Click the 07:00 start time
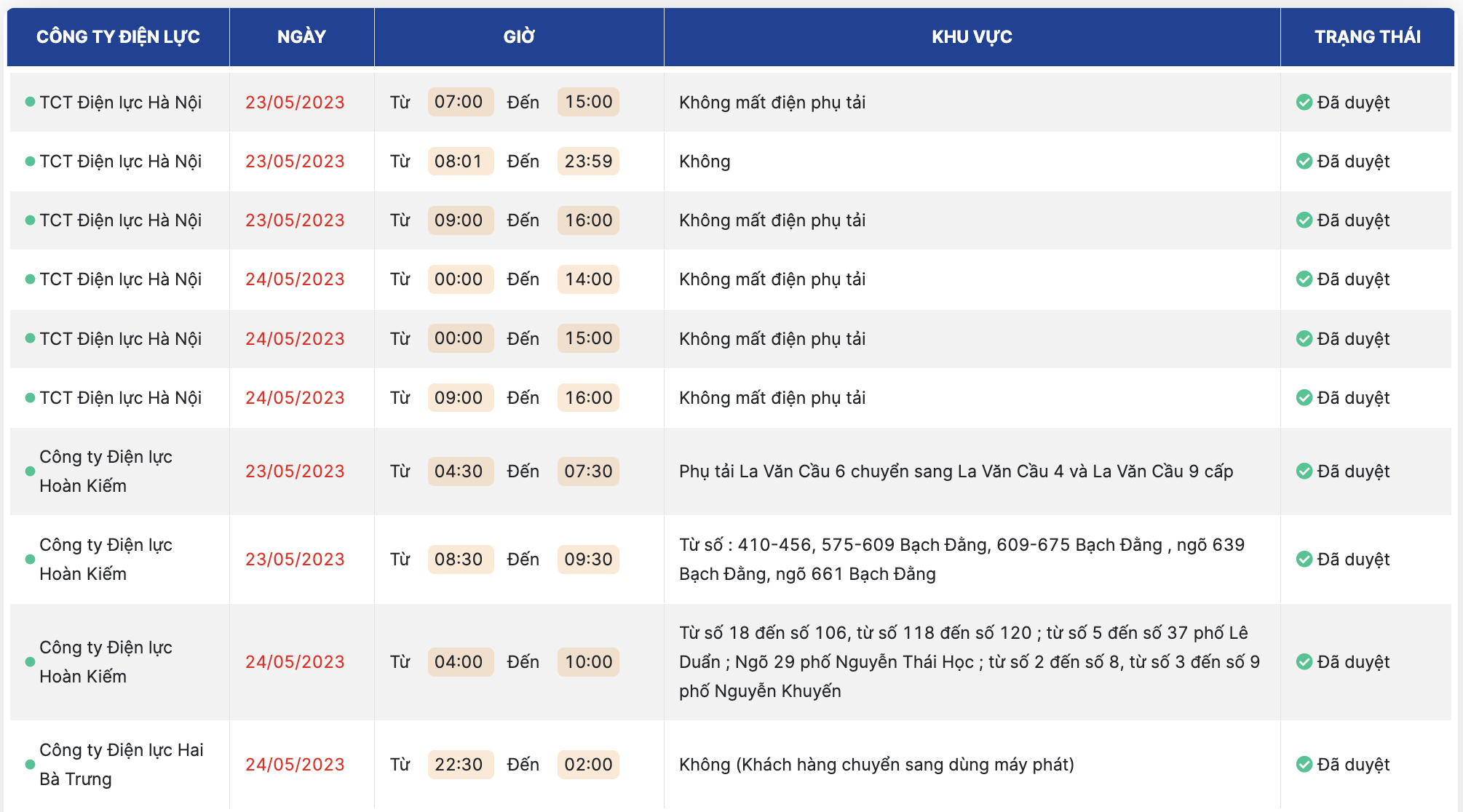 (461, 102)
